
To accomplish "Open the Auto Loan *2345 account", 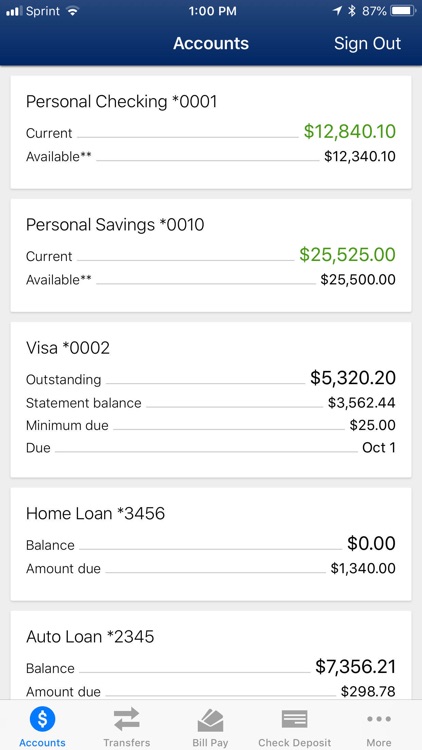I will (x=211, y=655).
